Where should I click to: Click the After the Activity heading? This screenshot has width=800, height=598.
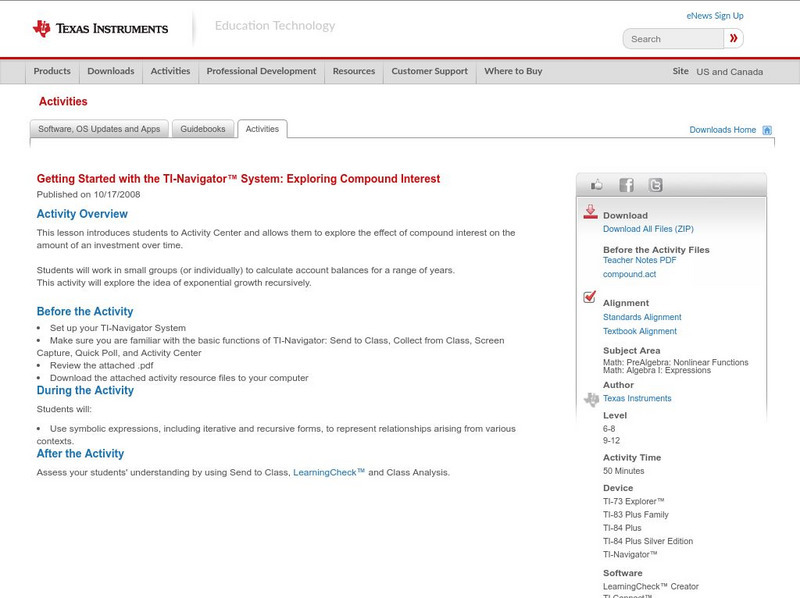pos(80,454)
